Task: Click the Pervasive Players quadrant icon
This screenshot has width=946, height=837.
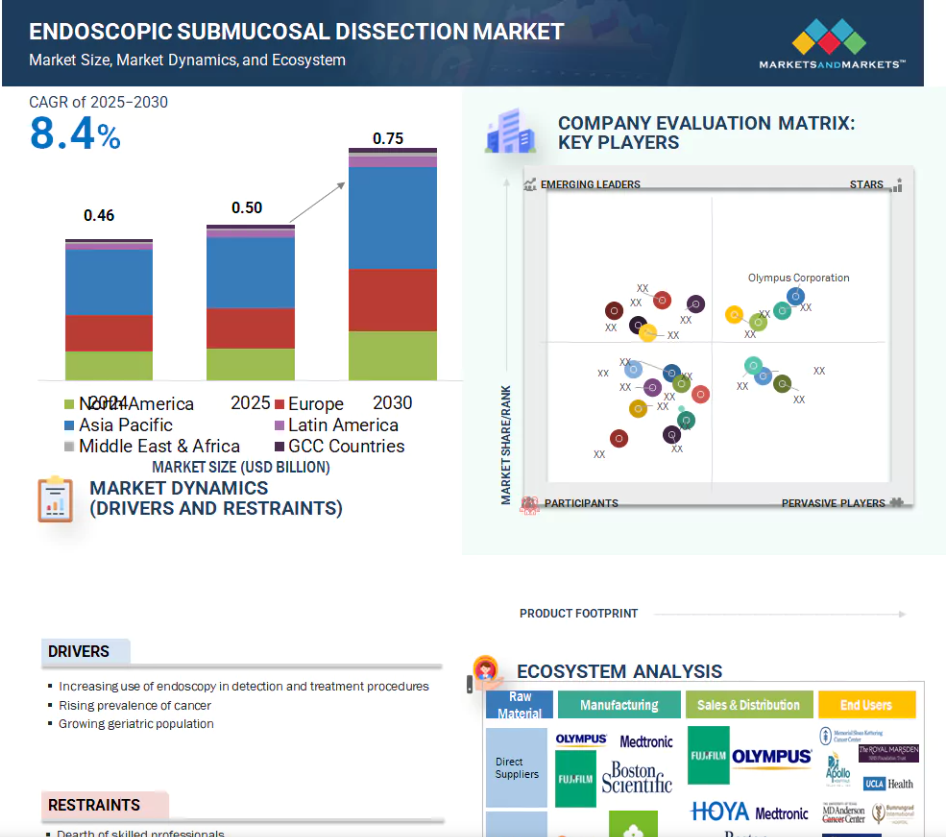Action: coord(897,503)
